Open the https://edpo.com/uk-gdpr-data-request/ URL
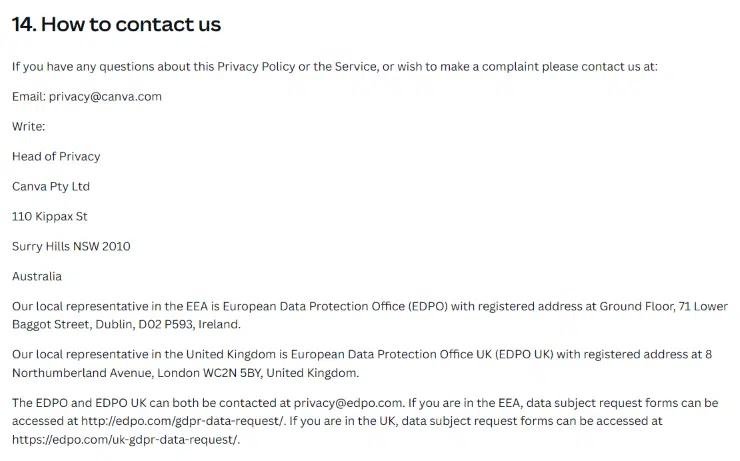The image size is (740, 461). point(125,439)
